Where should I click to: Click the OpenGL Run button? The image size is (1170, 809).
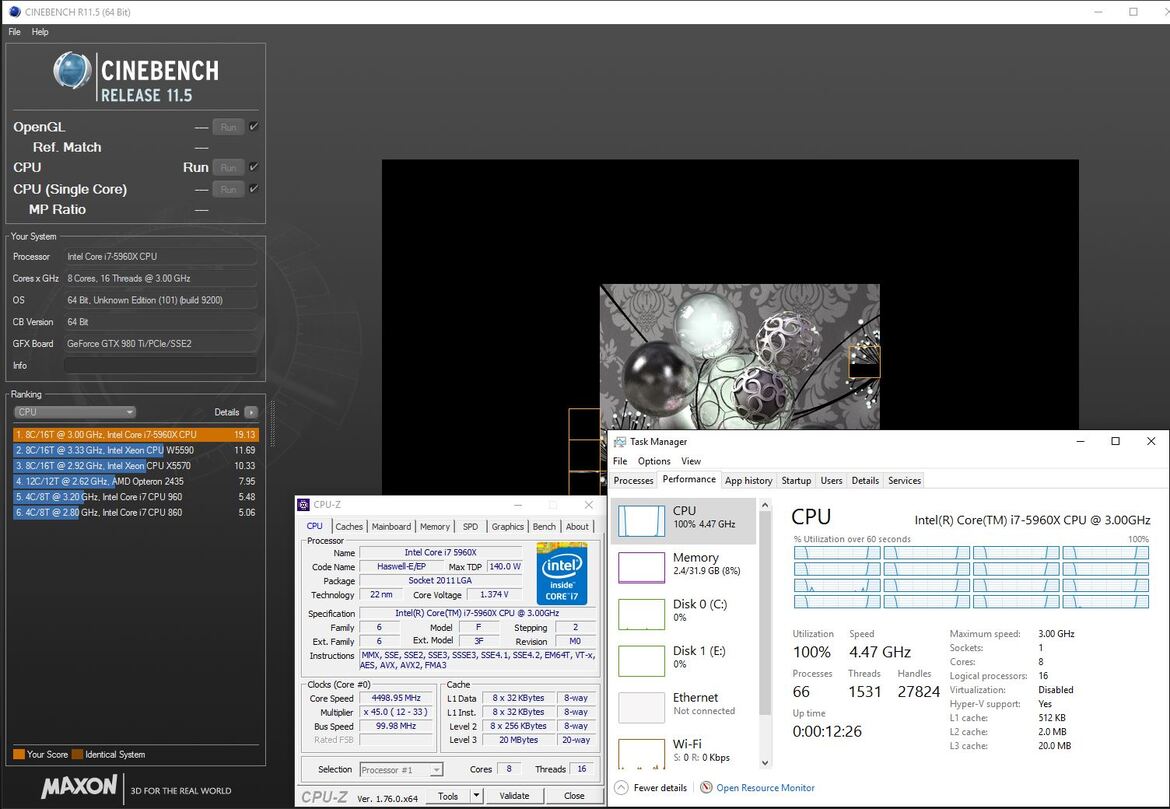tap(228, 127)
